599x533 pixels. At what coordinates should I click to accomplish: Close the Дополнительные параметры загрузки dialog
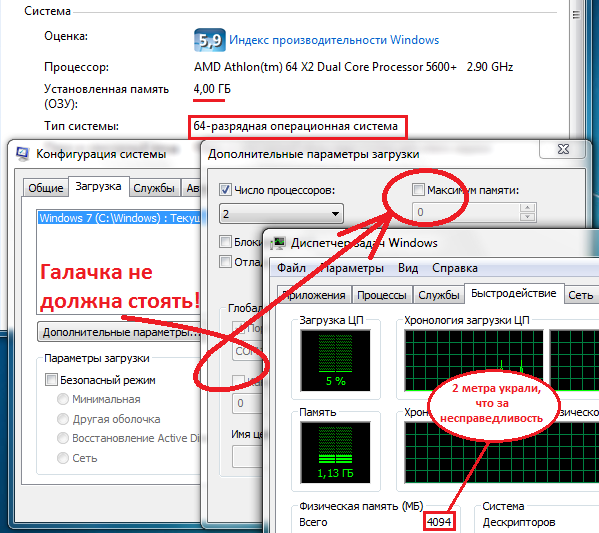click(563, 149)
